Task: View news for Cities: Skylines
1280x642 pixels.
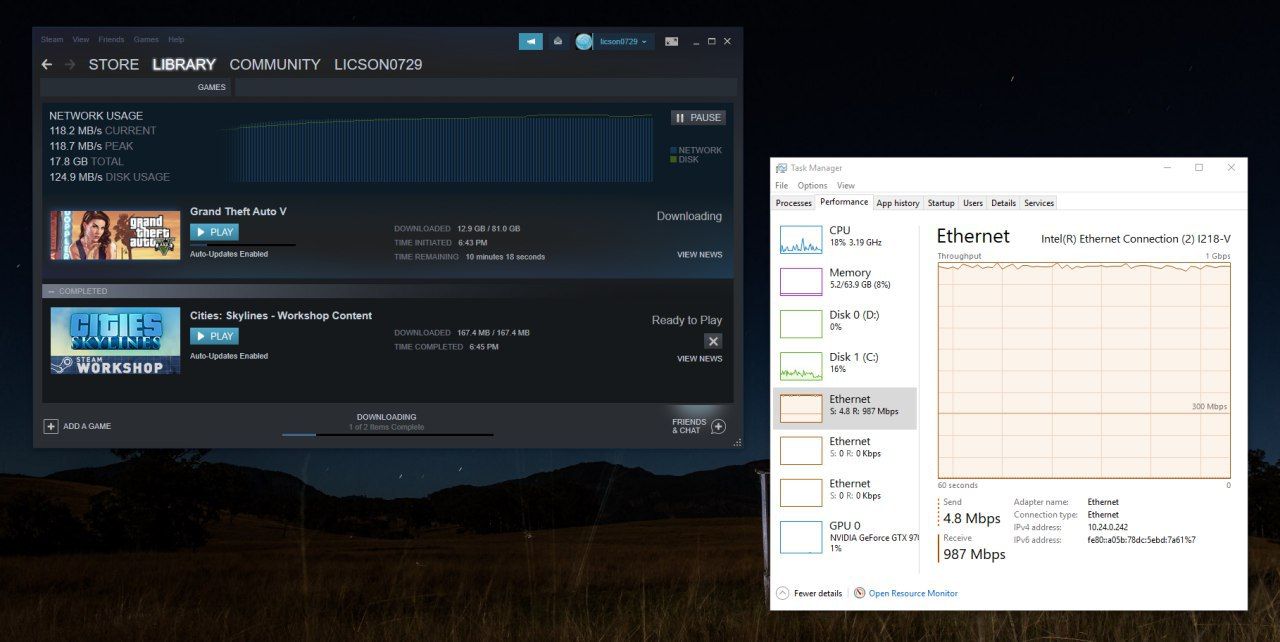Action: 699,359
